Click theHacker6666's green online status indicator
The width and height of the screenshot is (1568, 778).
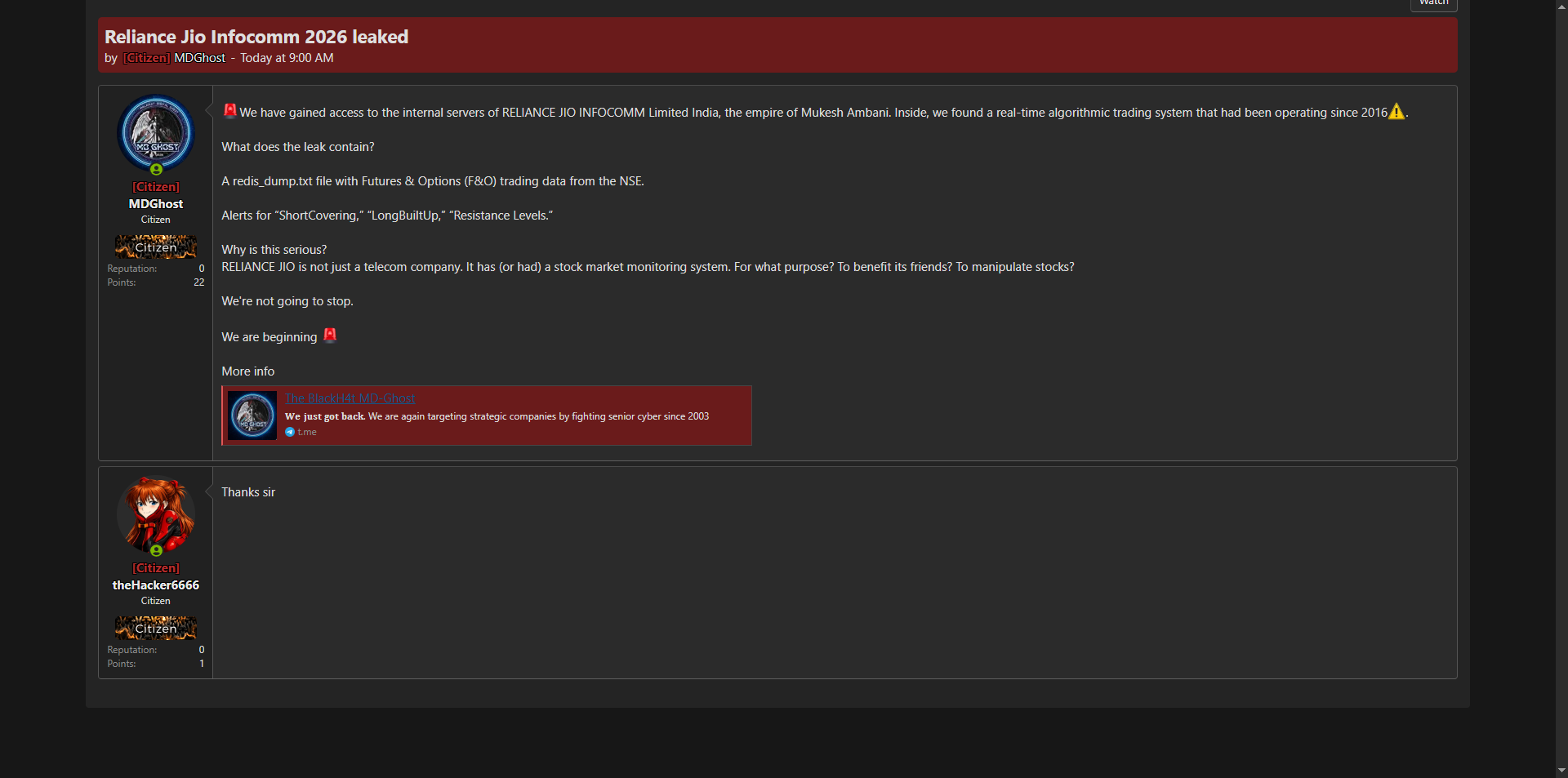click(156, 551)
